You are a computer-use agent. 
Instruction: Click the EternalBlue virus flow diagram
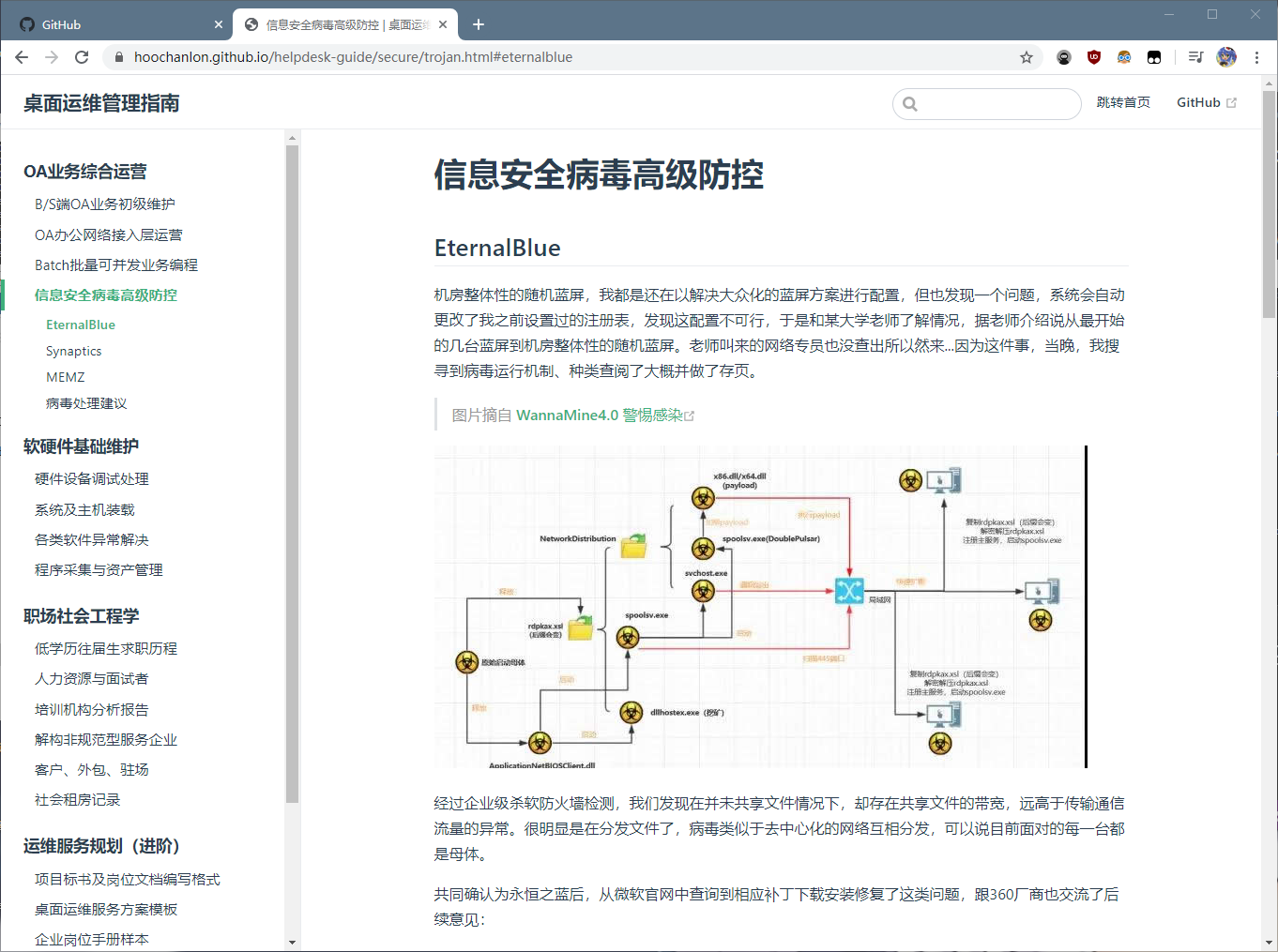point(761,607)
